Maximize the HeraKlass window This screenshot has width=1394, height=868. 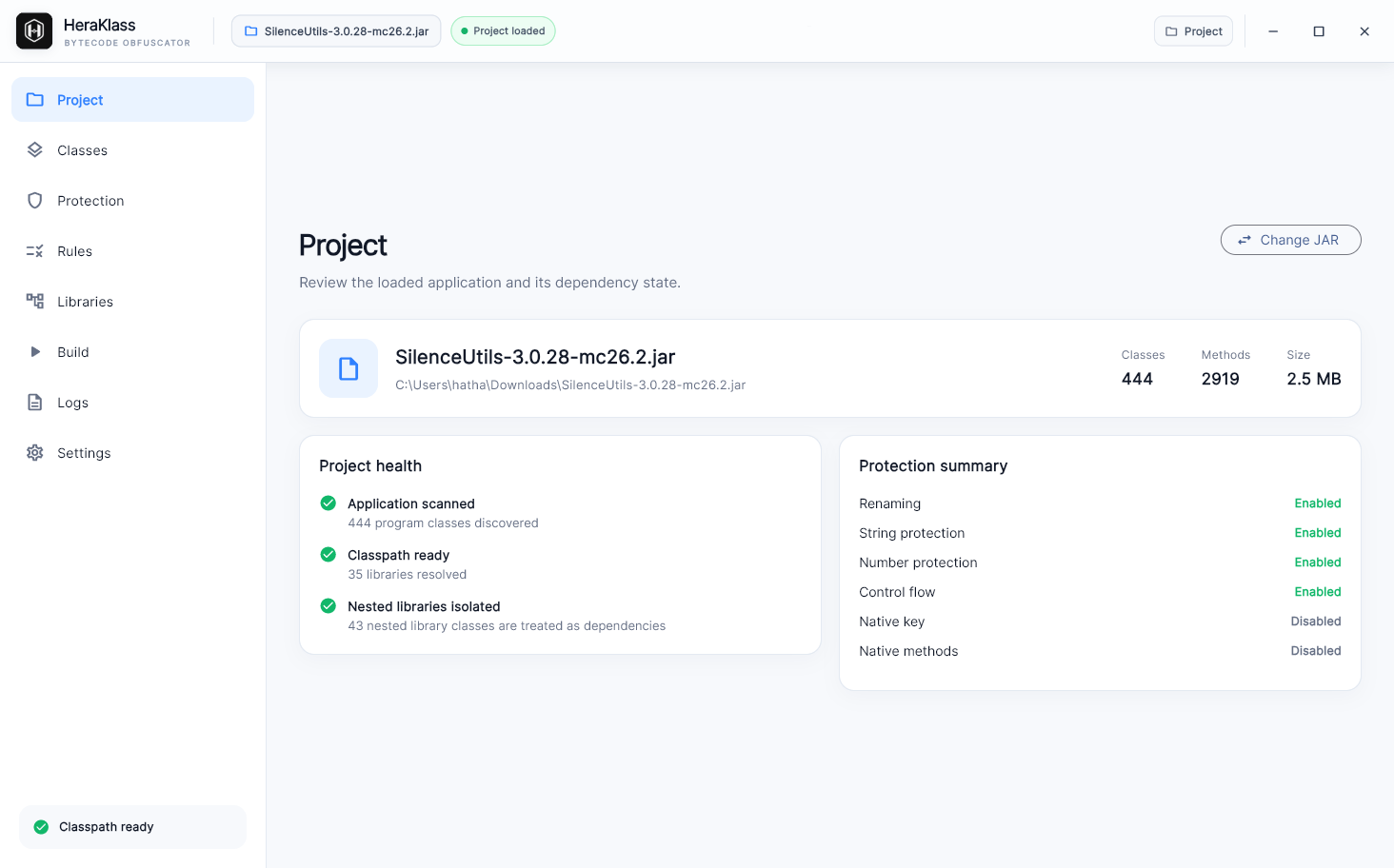coord(1319,31)
